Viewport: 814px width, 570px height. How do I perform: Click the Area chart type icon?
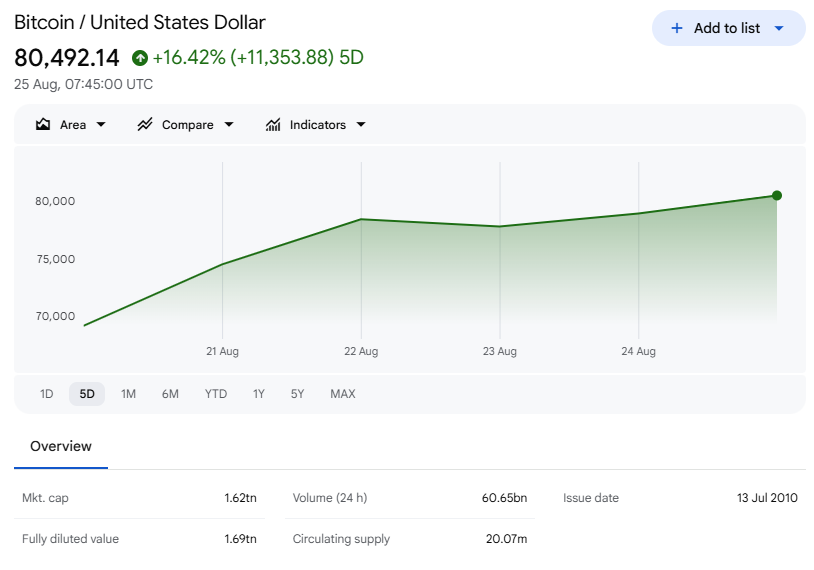point(43,125)
